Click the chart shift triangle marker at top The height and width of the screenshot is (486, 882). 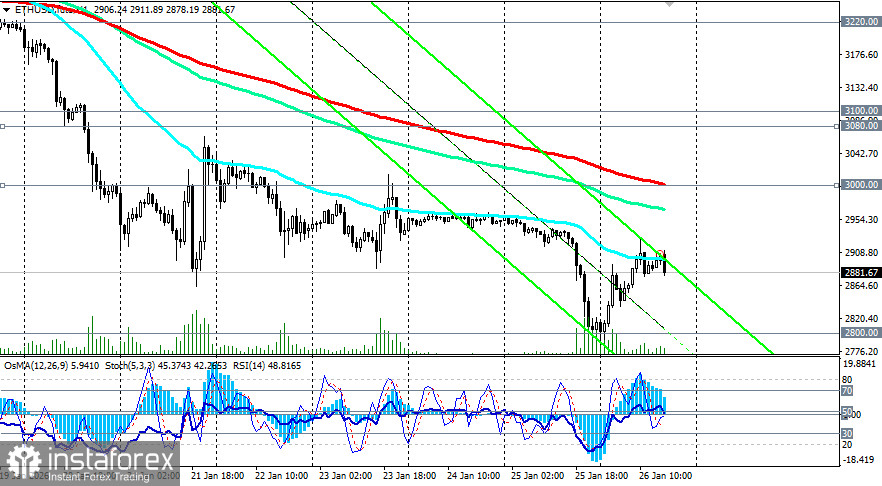(x=669, y=3)
